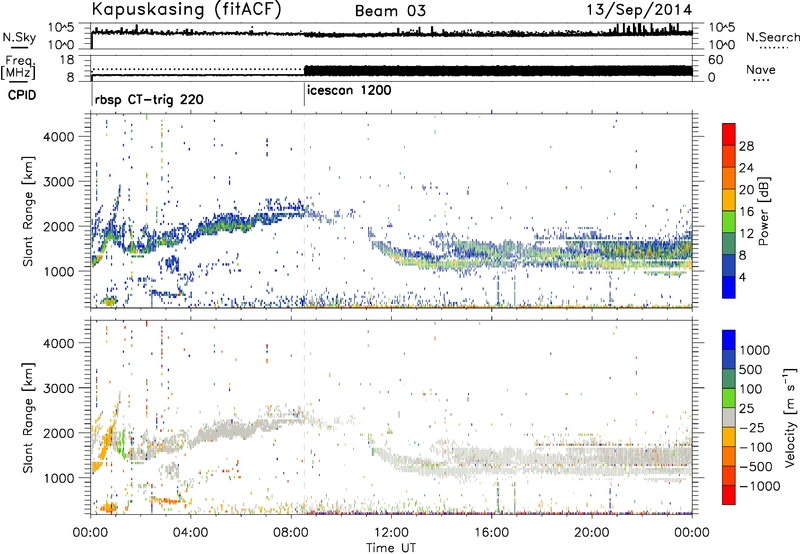Click the velocity colorbar value '100'
This screenshot has width=800, height=554.
click(751, 389)
